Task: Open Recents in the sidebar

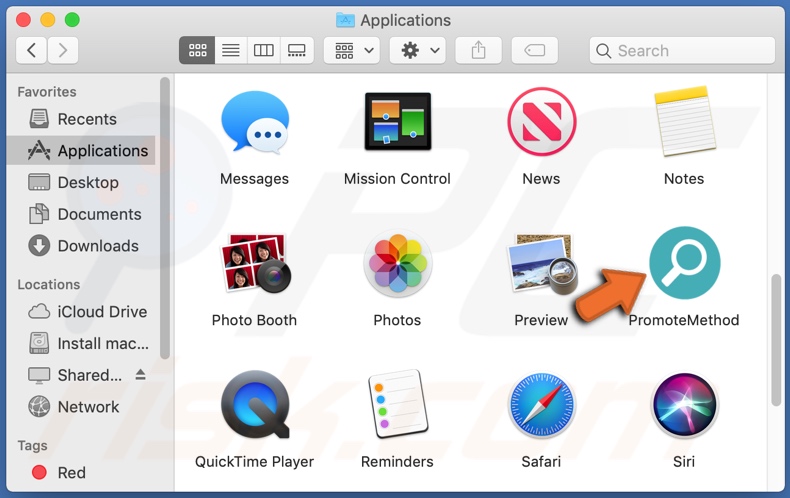Action: 81,119
